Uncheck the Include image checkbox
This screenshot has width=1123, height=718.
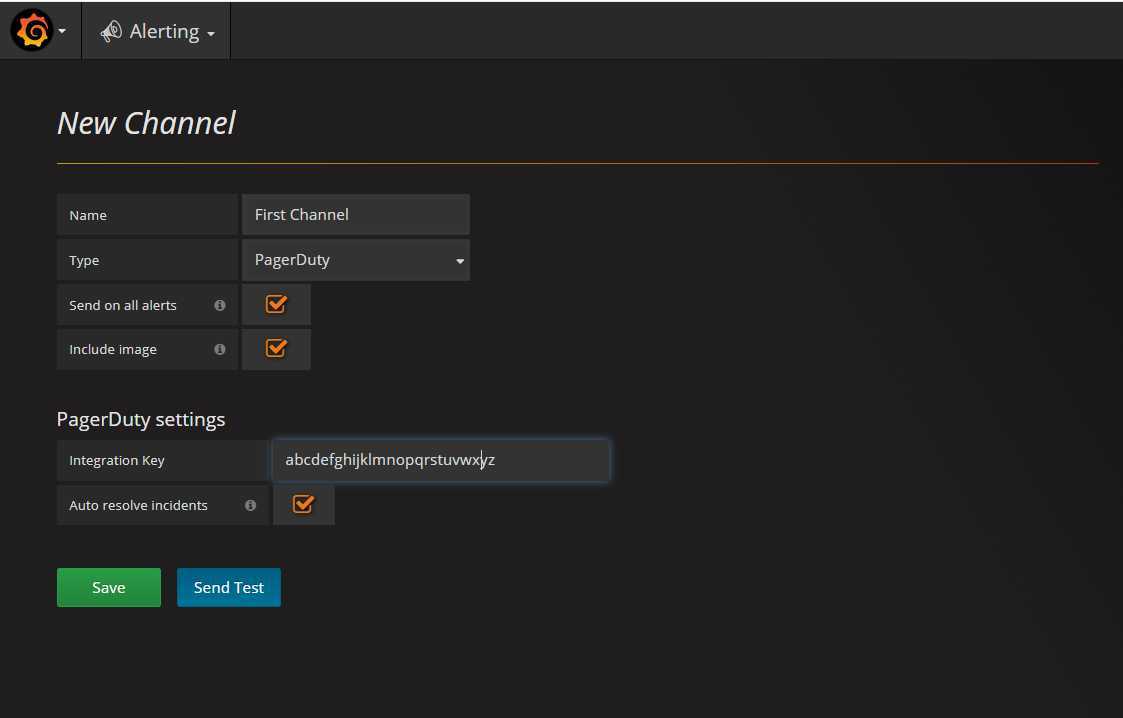[276, 349]
